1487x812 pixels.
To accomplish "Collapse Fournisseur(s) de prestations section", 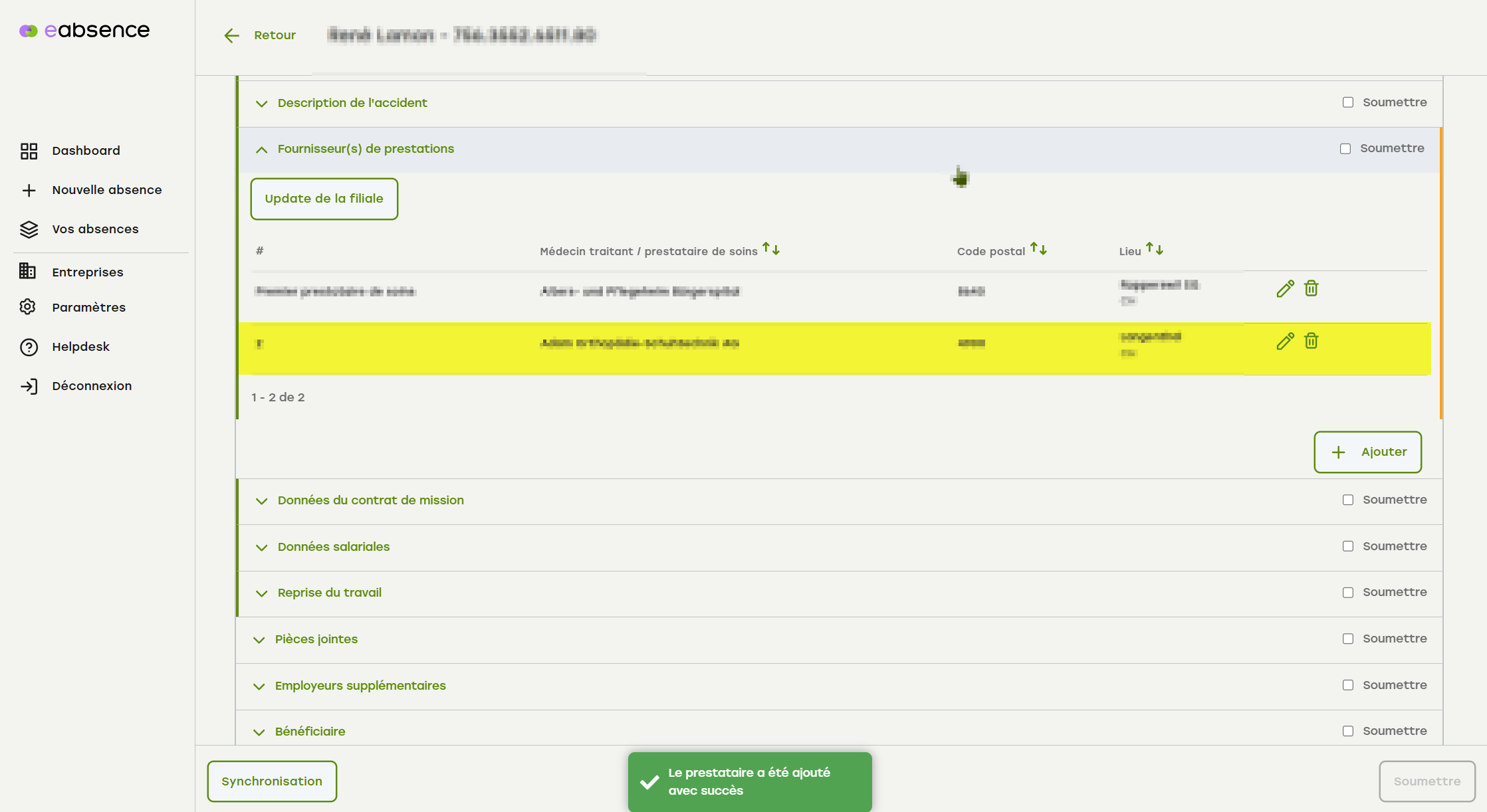I will (x=262, y=150).
